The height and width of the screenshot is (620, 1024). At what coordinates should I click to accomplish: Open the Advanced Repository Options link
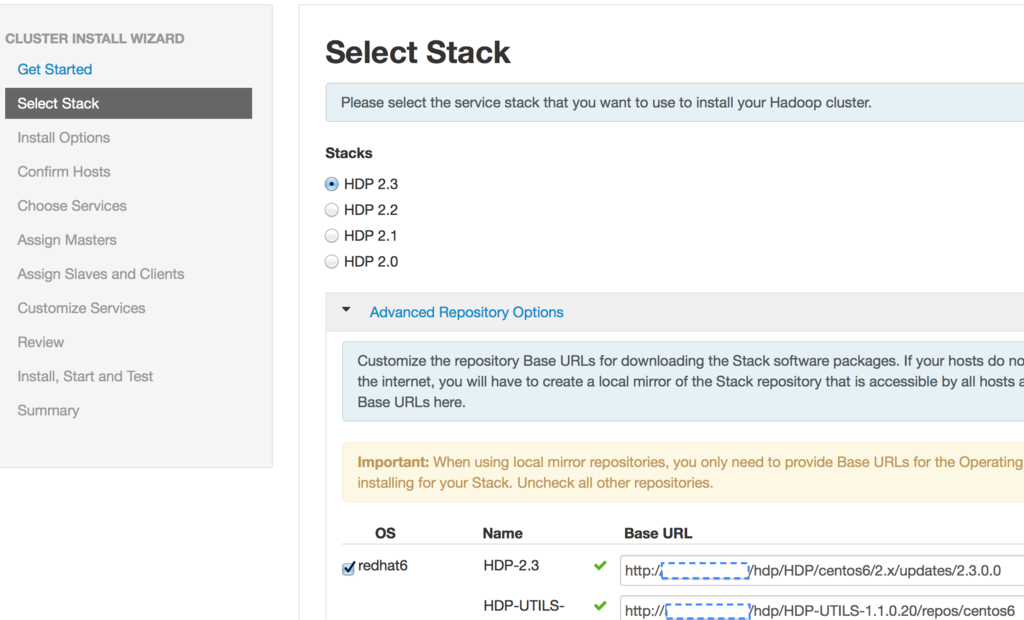click(466, 312)
